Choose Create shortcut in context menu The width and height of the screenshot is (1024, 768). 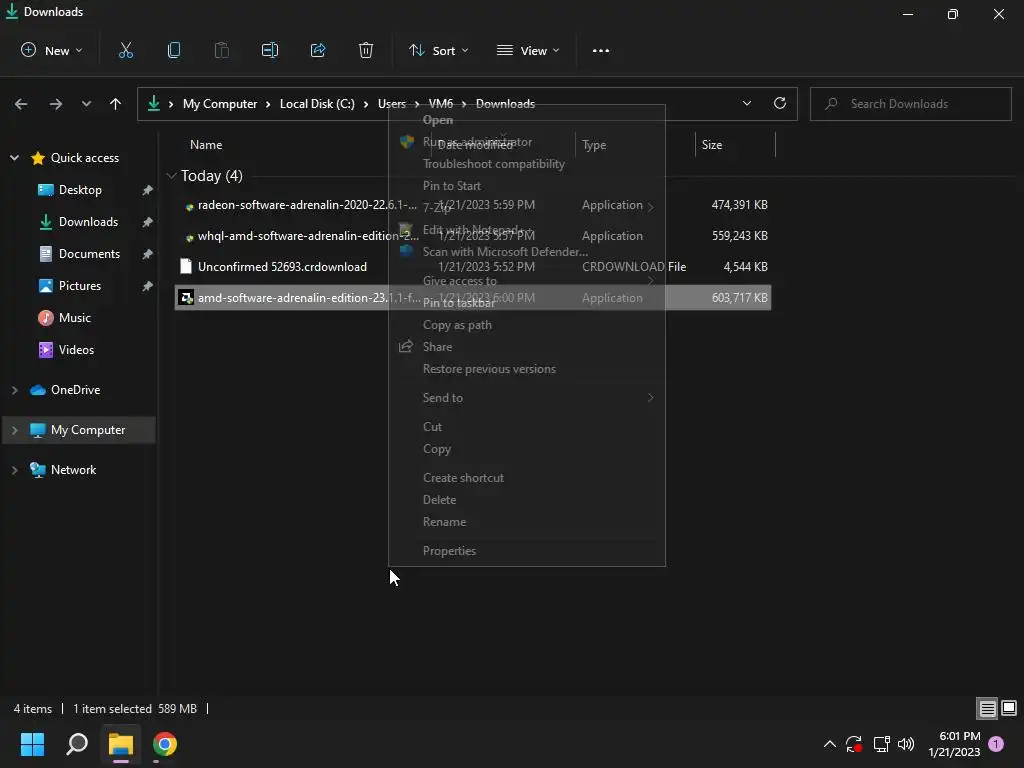pyautogui.click(x=526, y=478)
